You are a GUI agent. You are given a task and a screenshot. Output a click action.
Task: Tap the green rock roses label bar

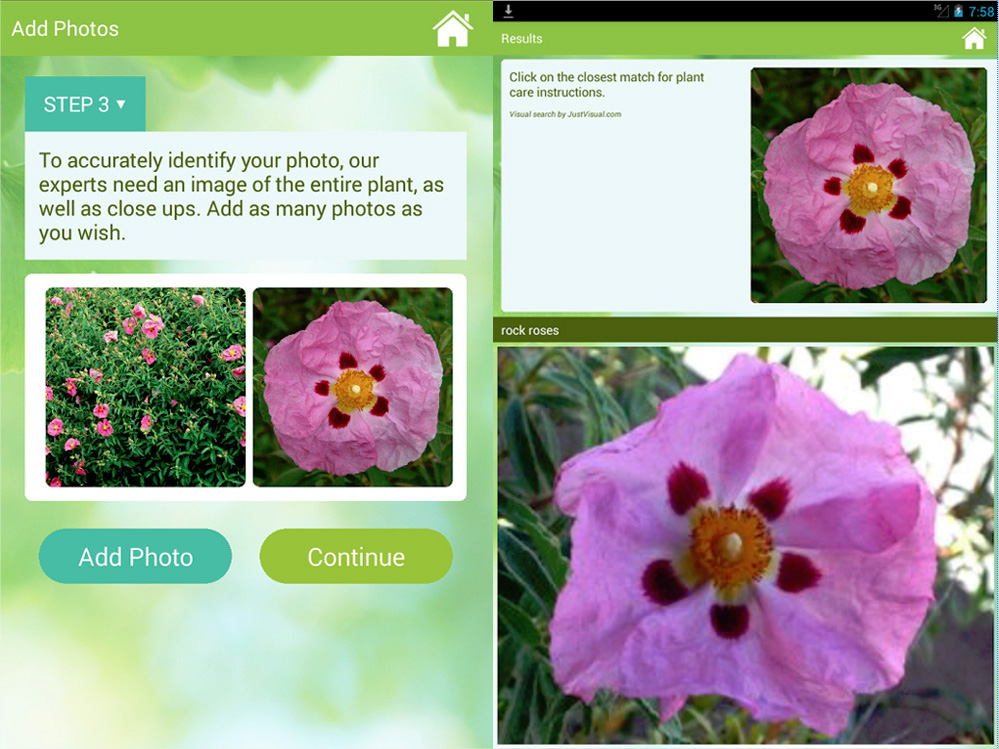pos(744,330)
